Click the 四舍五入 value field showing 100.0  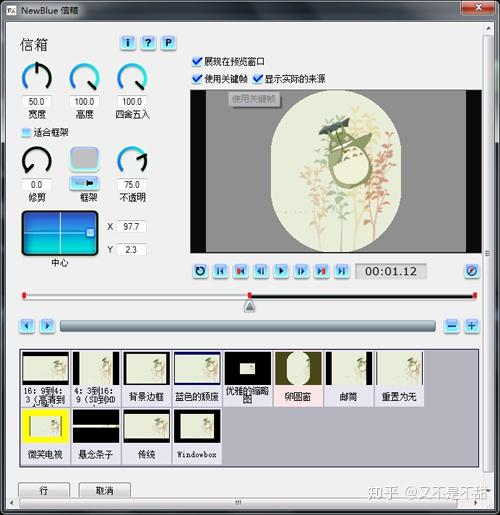pos(132,101)
